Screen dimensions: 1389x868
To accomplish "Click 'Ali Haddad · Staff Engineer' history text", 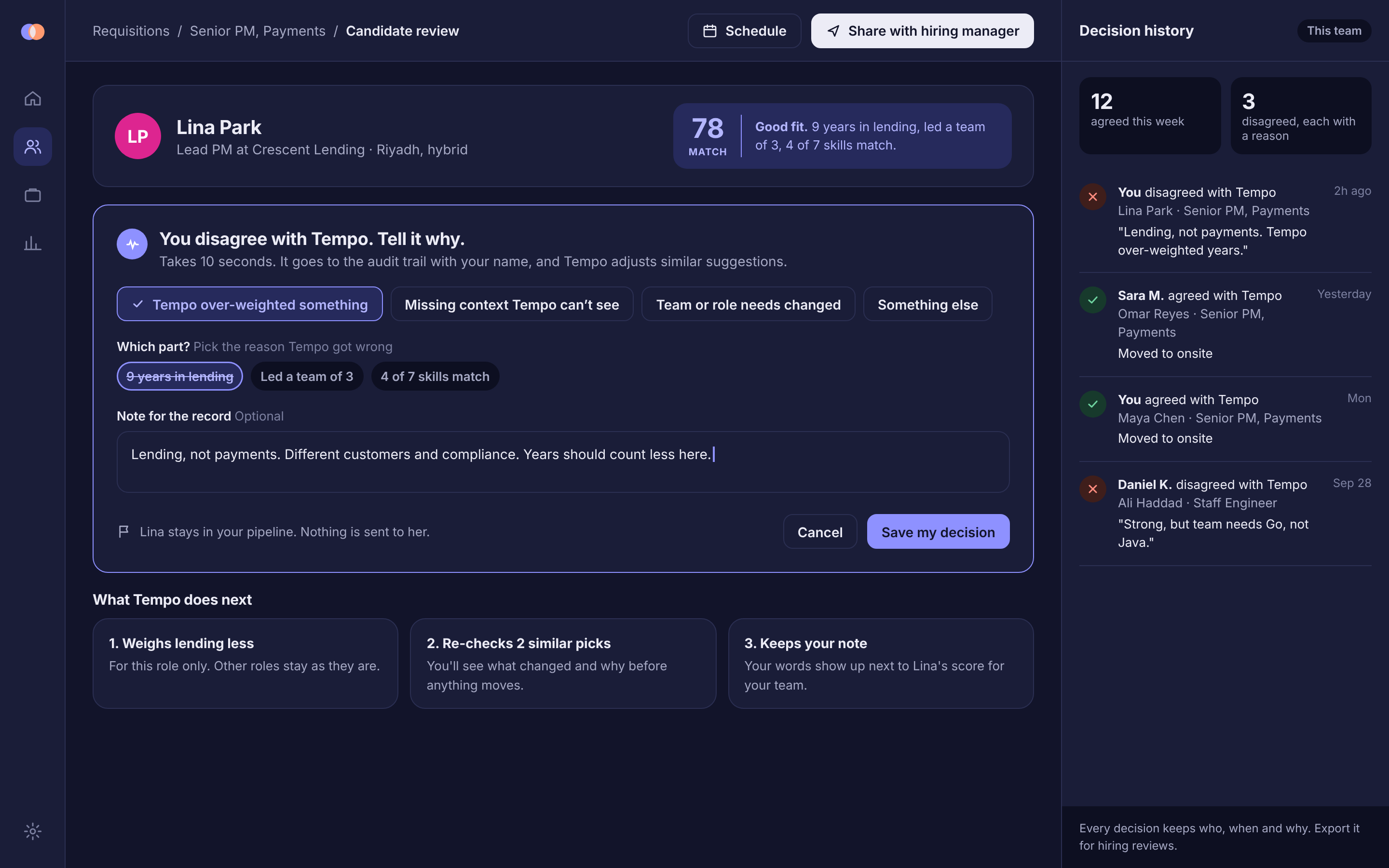I will [x=1198, y=503].
